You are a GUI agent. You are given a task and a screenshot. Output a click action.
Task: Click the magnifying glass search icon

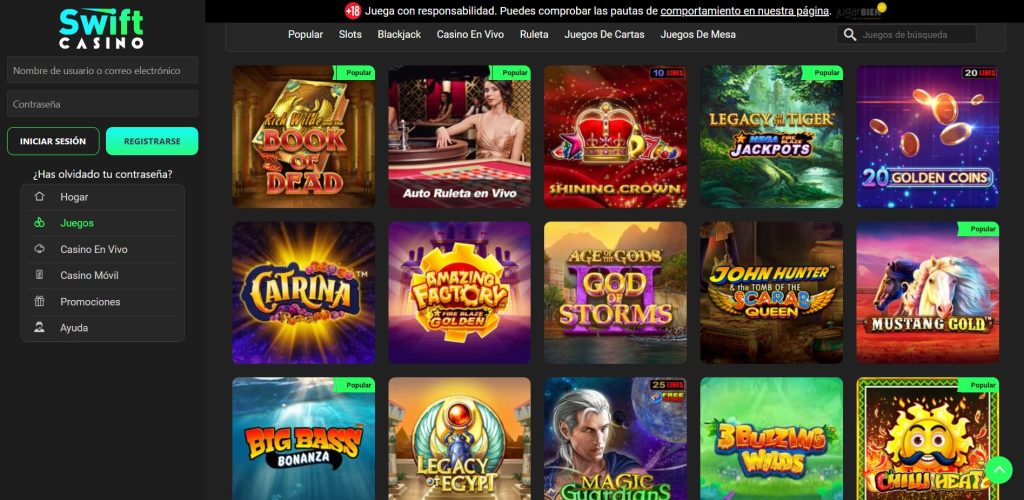850,35
